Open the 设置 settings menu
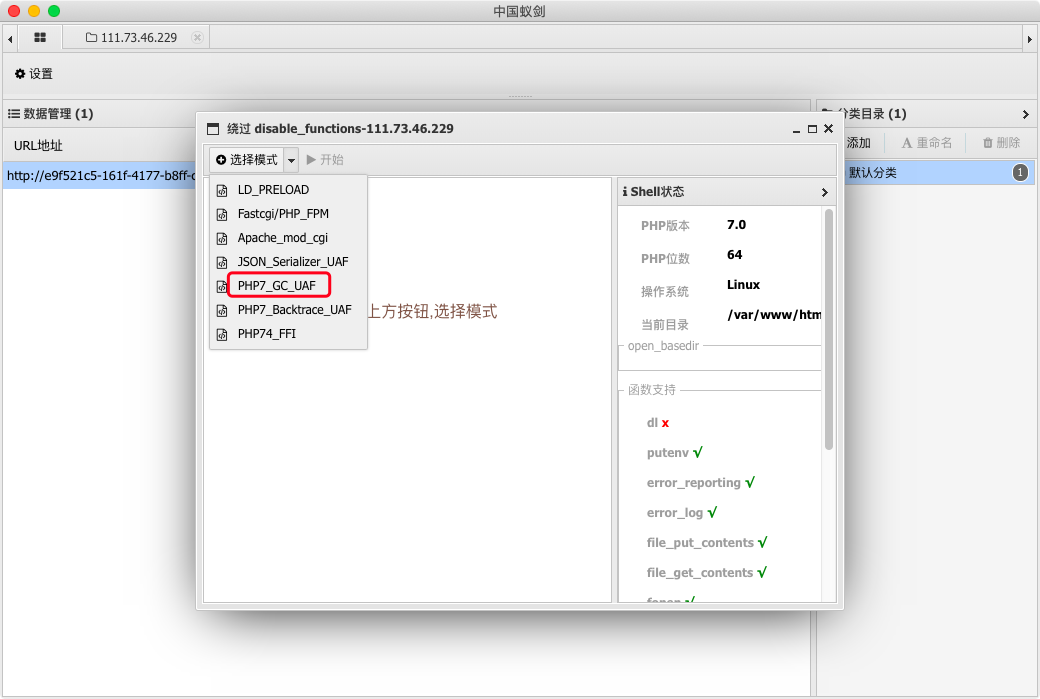Image resolution: width=1040 pixels, height=699 pixels. pos(34,74)
